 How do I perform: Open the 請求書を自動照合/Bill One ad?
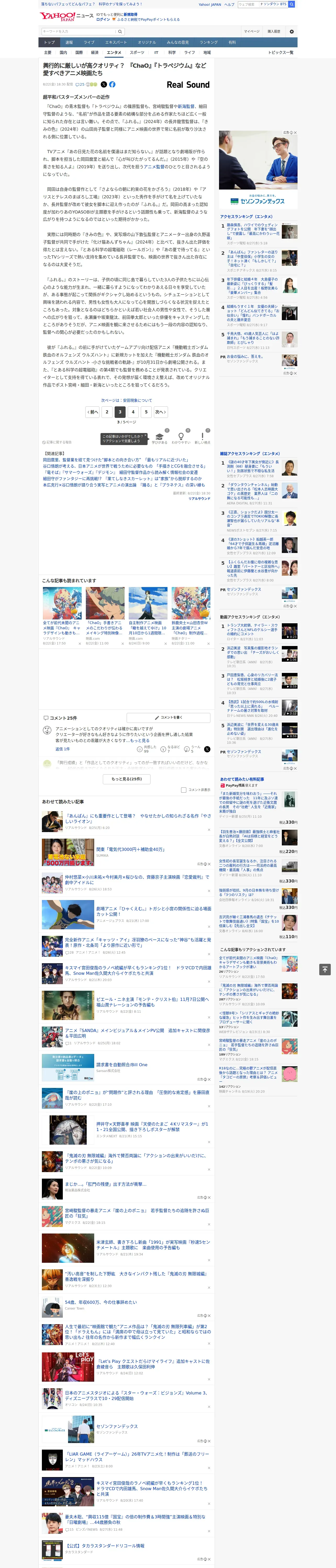pyautogui.click(x=122, y=1065)
